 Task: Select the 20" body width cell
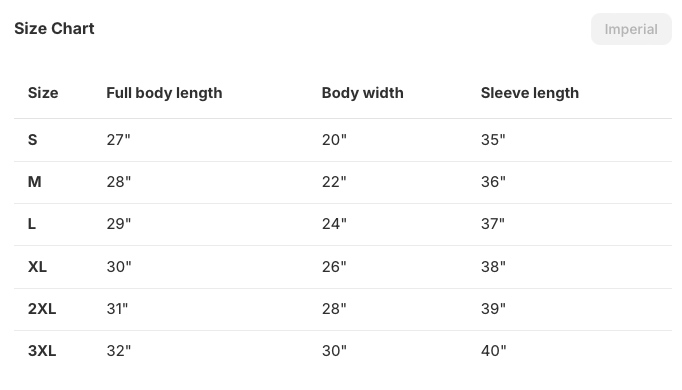[x=334, y=140]
